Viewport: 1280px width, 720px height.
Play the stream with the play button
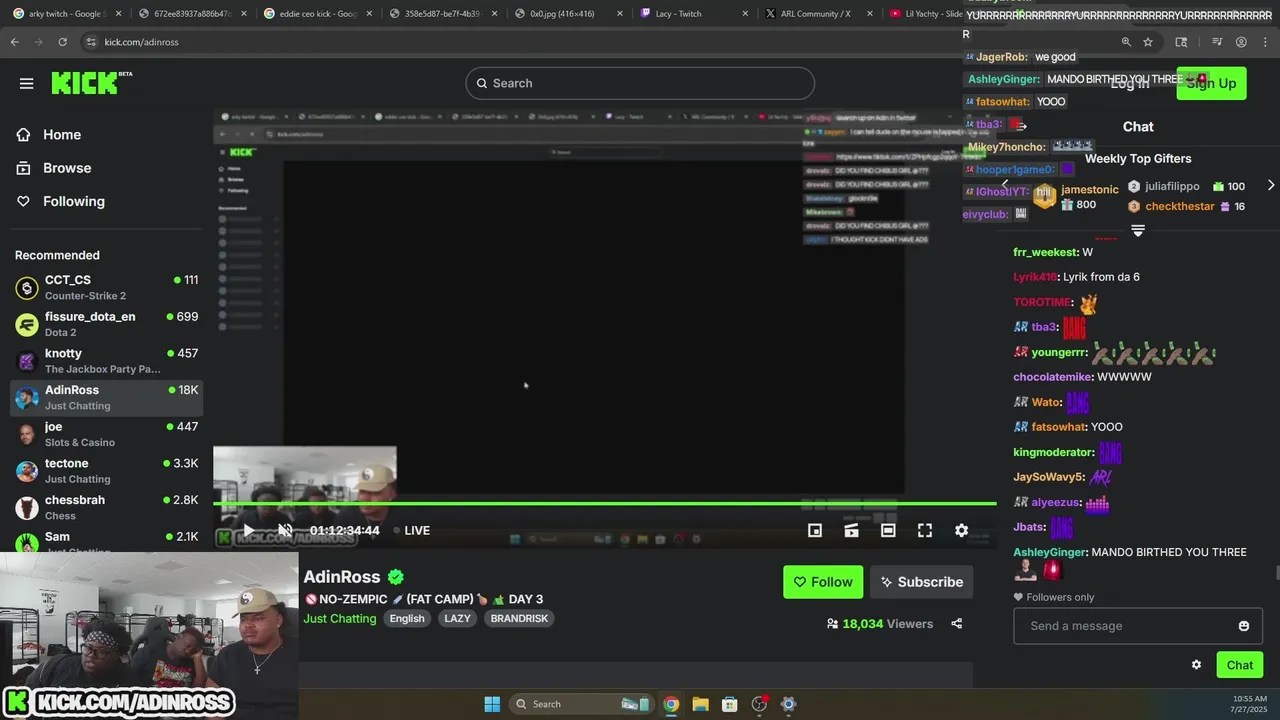[249, 530]
